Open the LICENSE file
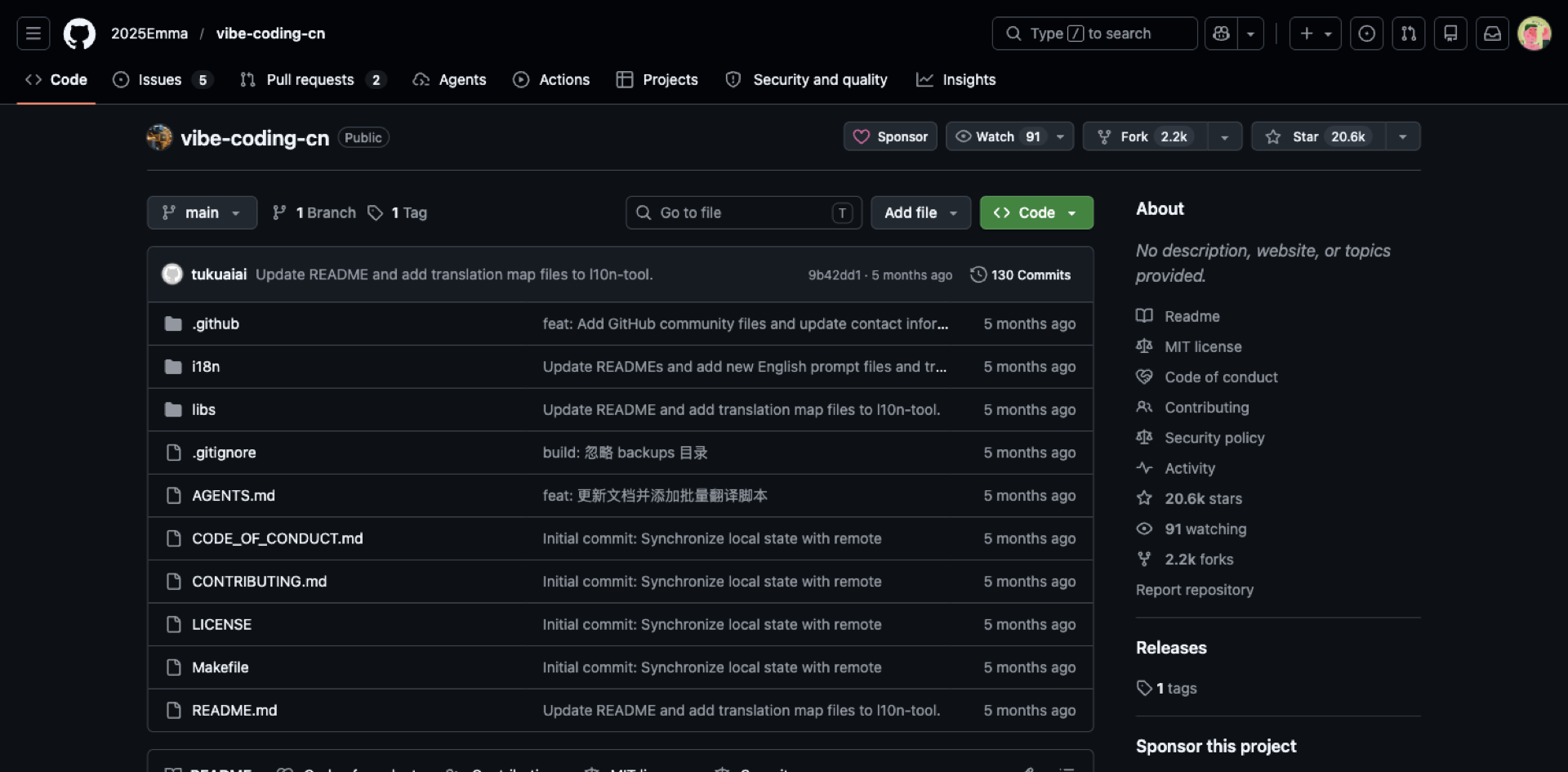Screen dimensions: 1568x772 pyautogui.click(x=221, y=624)
